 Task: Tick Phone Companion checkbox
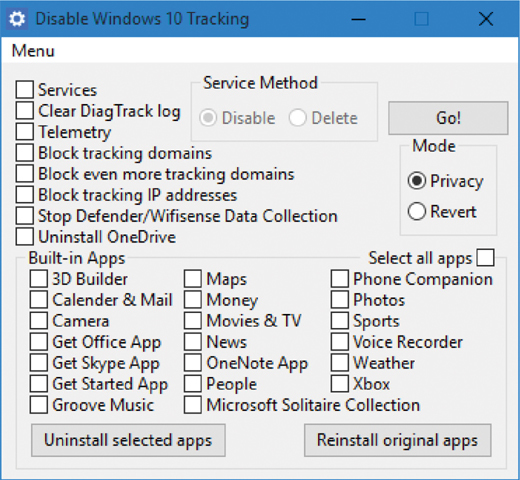(x=340, y=278)
